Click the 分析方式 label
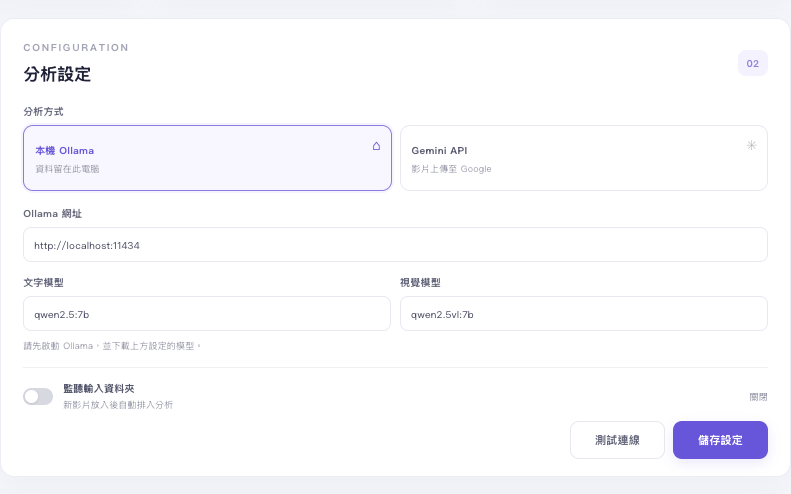Viewport: 791px width, 494px height. 43,112
